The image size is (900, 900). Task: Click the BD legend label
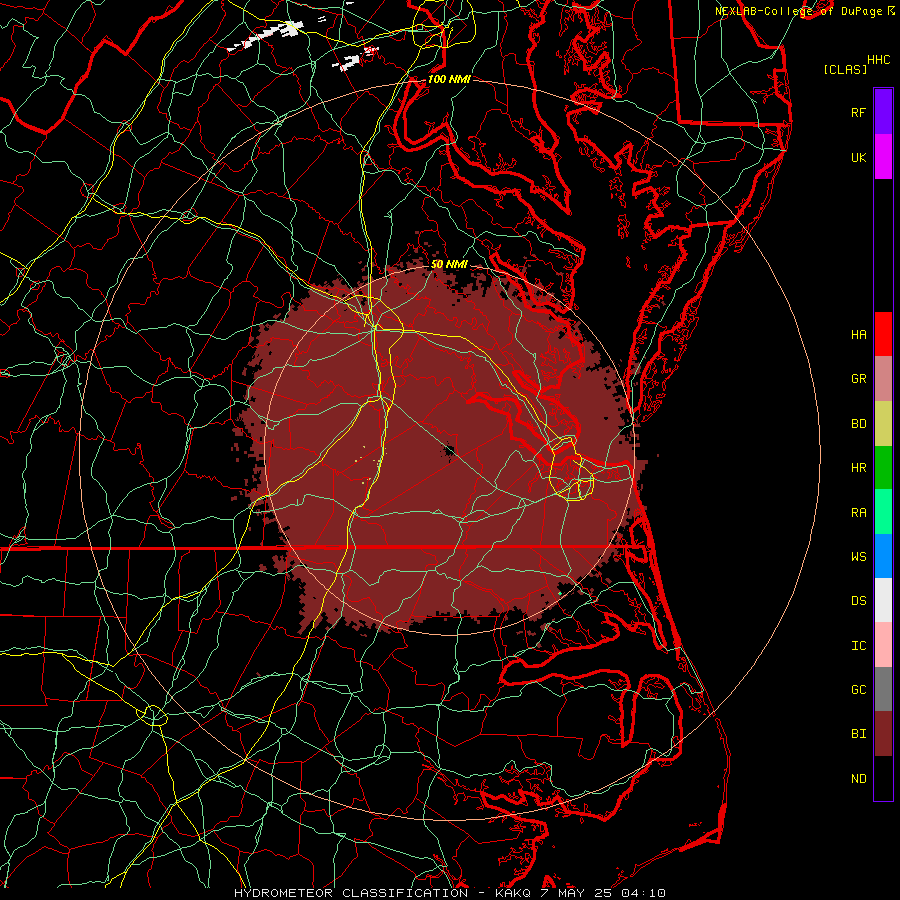pos(858,424)
